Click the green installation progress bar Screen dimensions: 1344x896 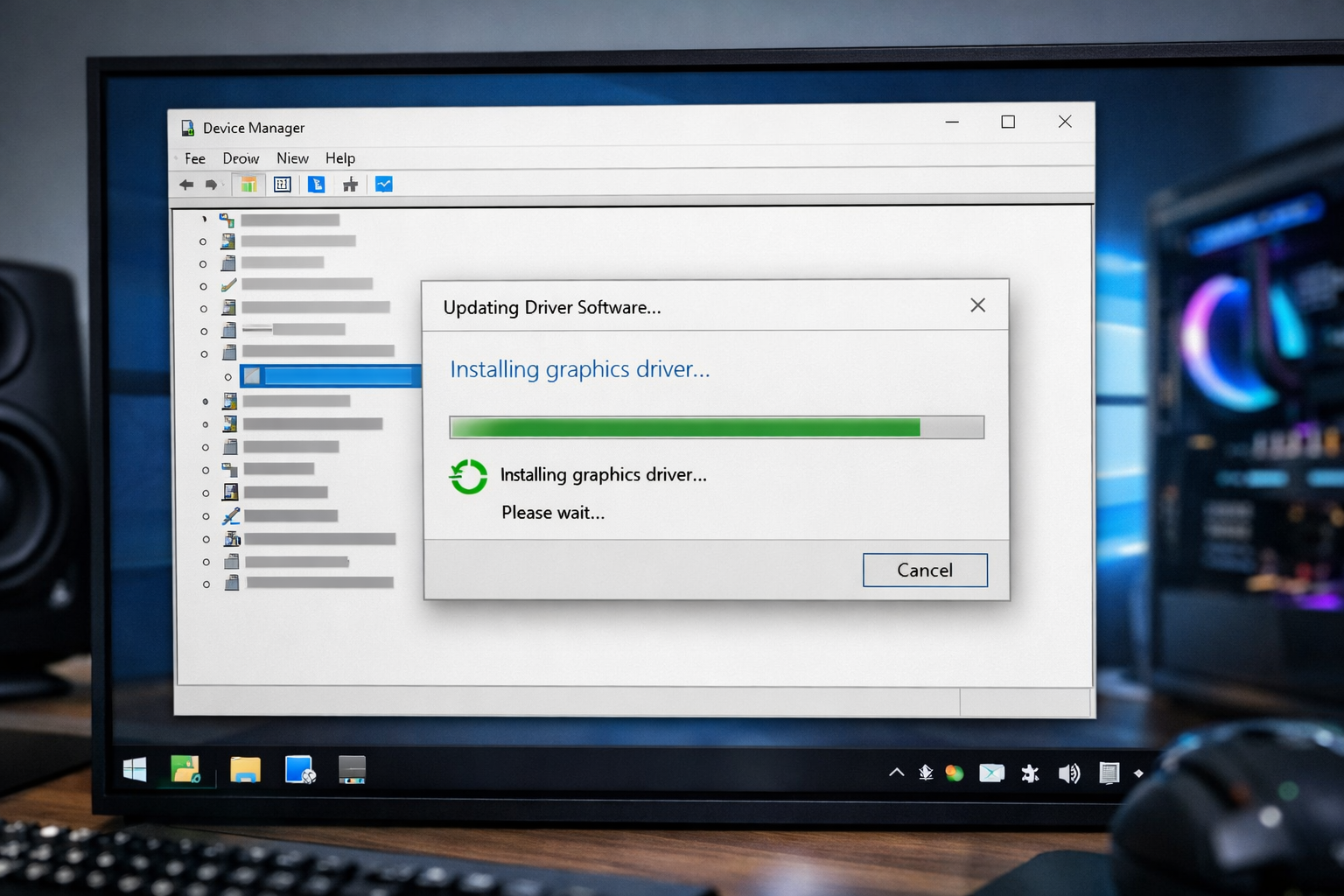[717, 427]
